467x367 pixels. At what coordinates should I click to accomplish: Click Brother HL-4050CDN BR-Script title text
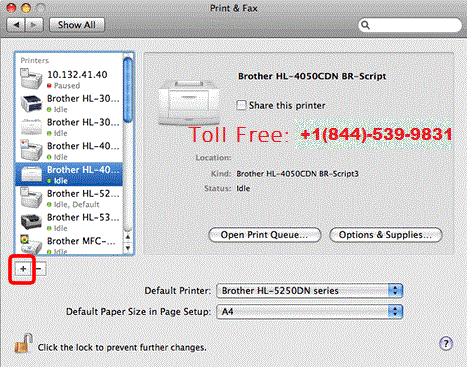pyautogui.click(x=312, y=76)
